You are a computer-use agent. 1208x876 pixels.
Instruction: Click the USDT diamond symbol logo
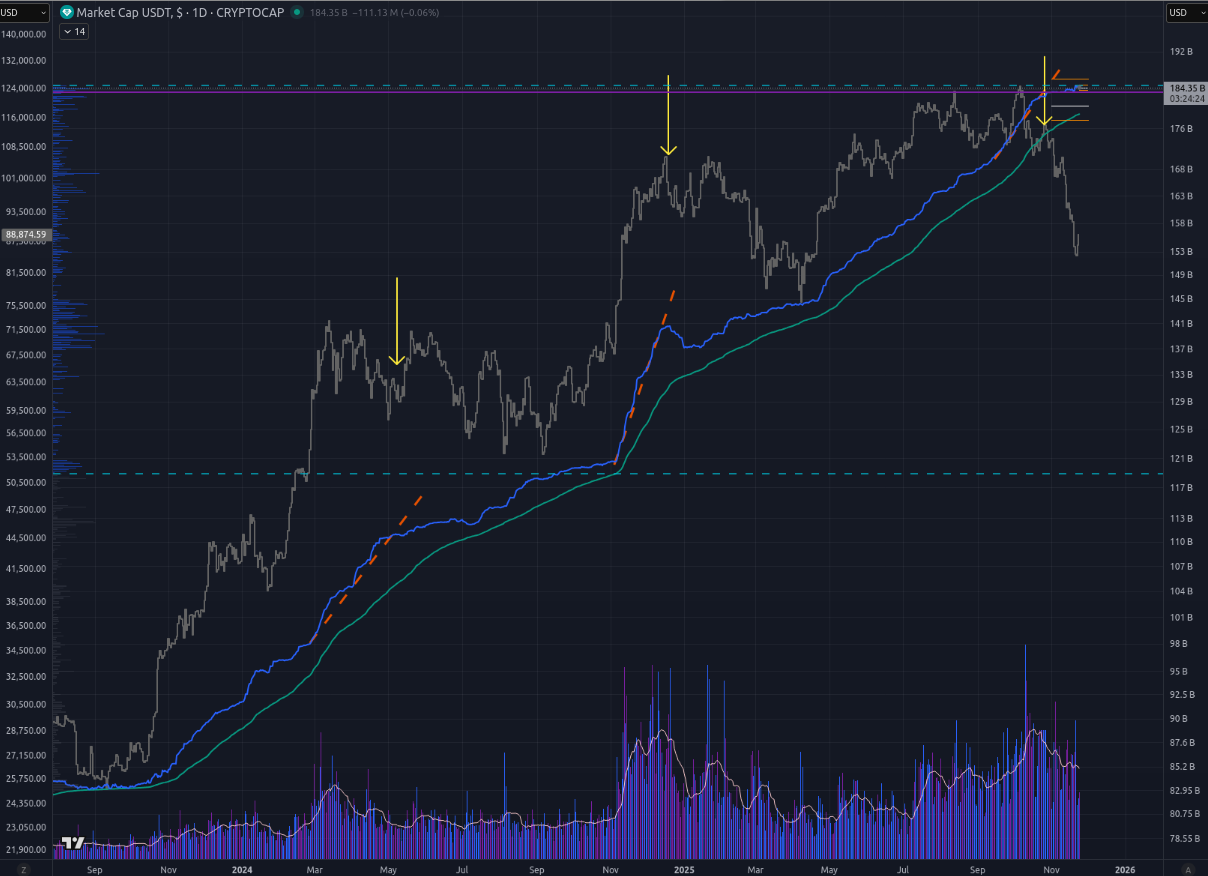coord(67,13)
